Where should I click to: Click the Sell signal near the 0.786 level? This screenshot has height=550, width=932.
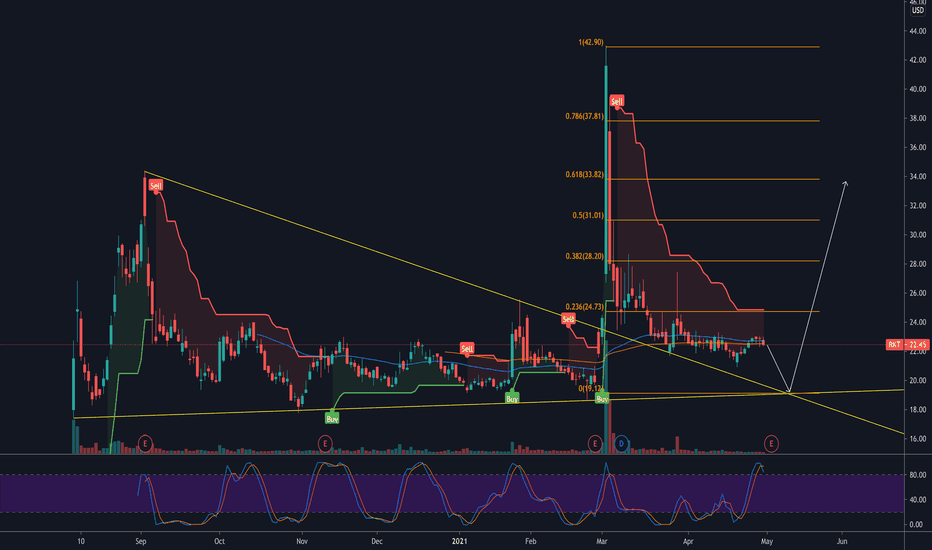pyautogui.click(x=617, y=101)
